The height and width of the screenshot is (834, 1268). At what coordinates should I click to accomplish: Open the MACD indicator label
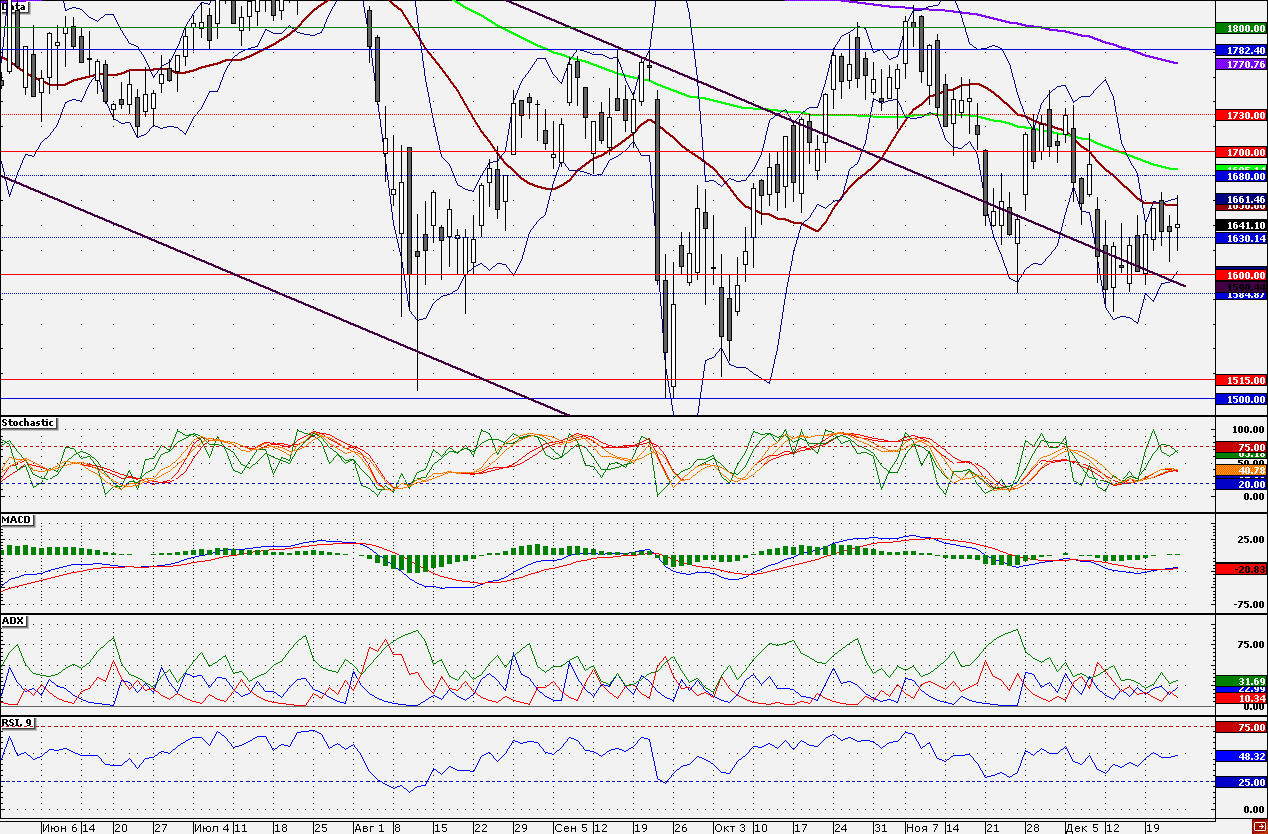click(x=17, y=522)
